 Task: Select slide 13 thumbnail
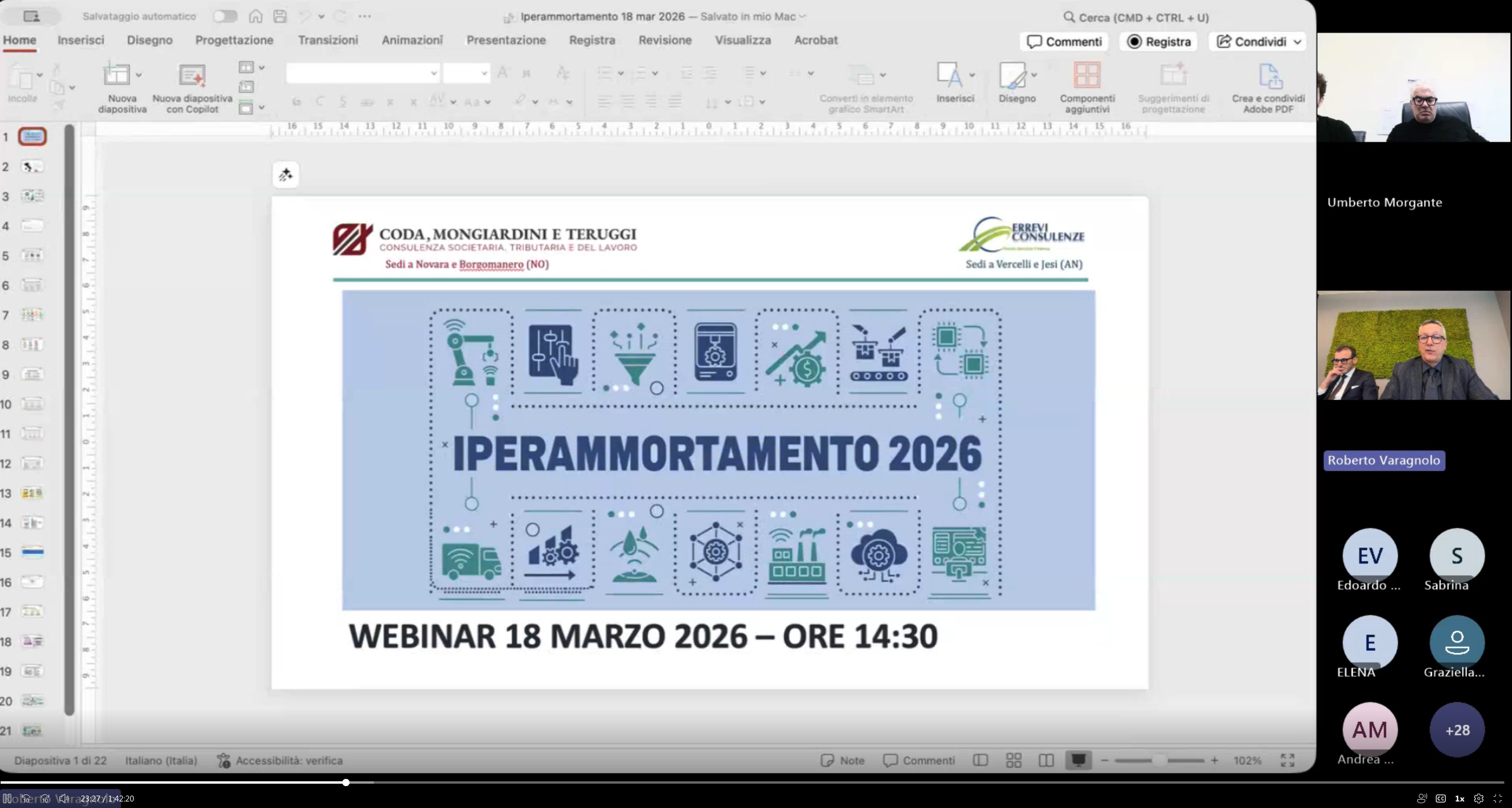32,493
